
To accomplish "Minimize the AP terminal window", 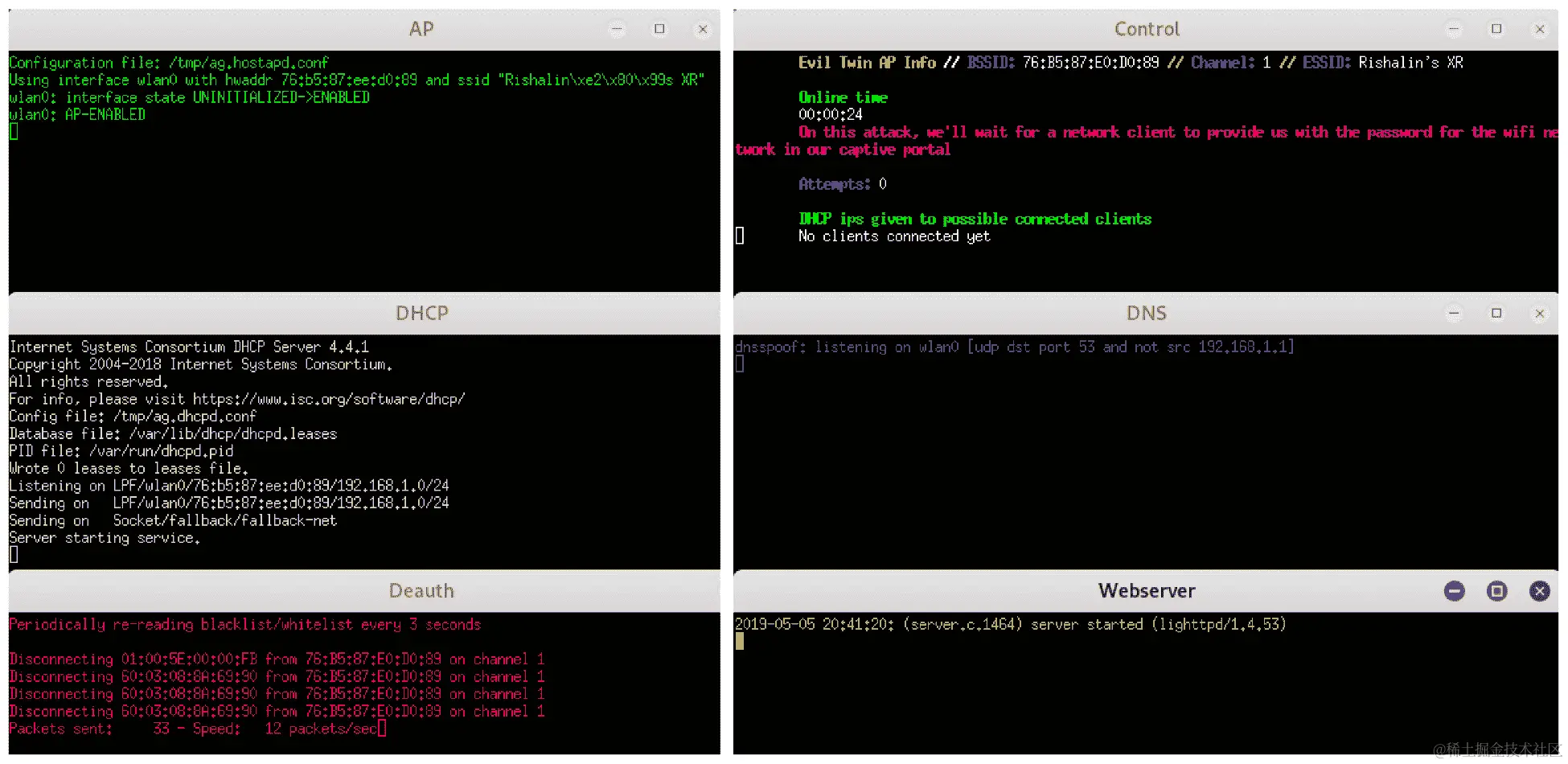I will point(617,29).
